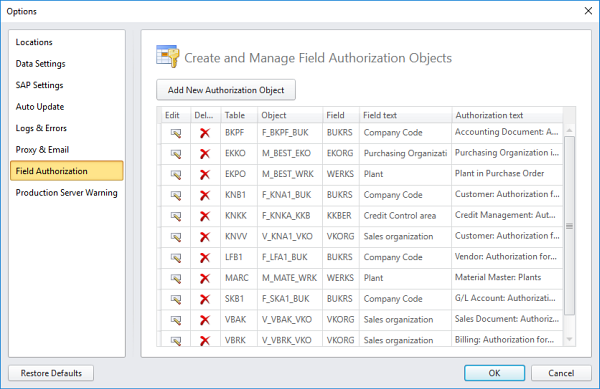Viewport: 600px width, 389px height.
Task: Delete the EKPO M_BEST_WRK entry
Action: point(205,174)
